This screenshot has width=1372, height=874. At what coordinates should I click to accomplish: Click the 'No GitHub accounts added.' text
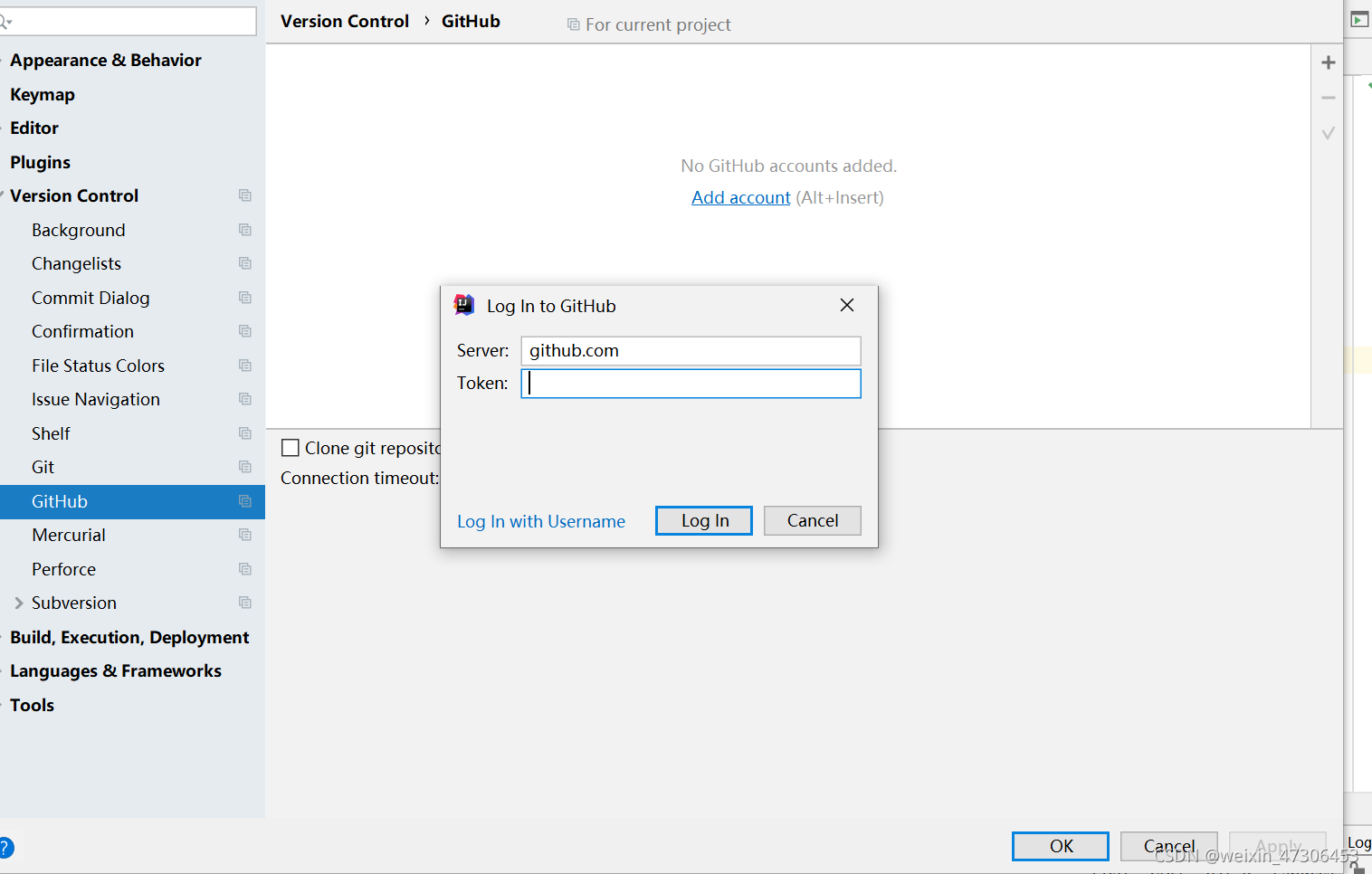click(x=788, y=166)
